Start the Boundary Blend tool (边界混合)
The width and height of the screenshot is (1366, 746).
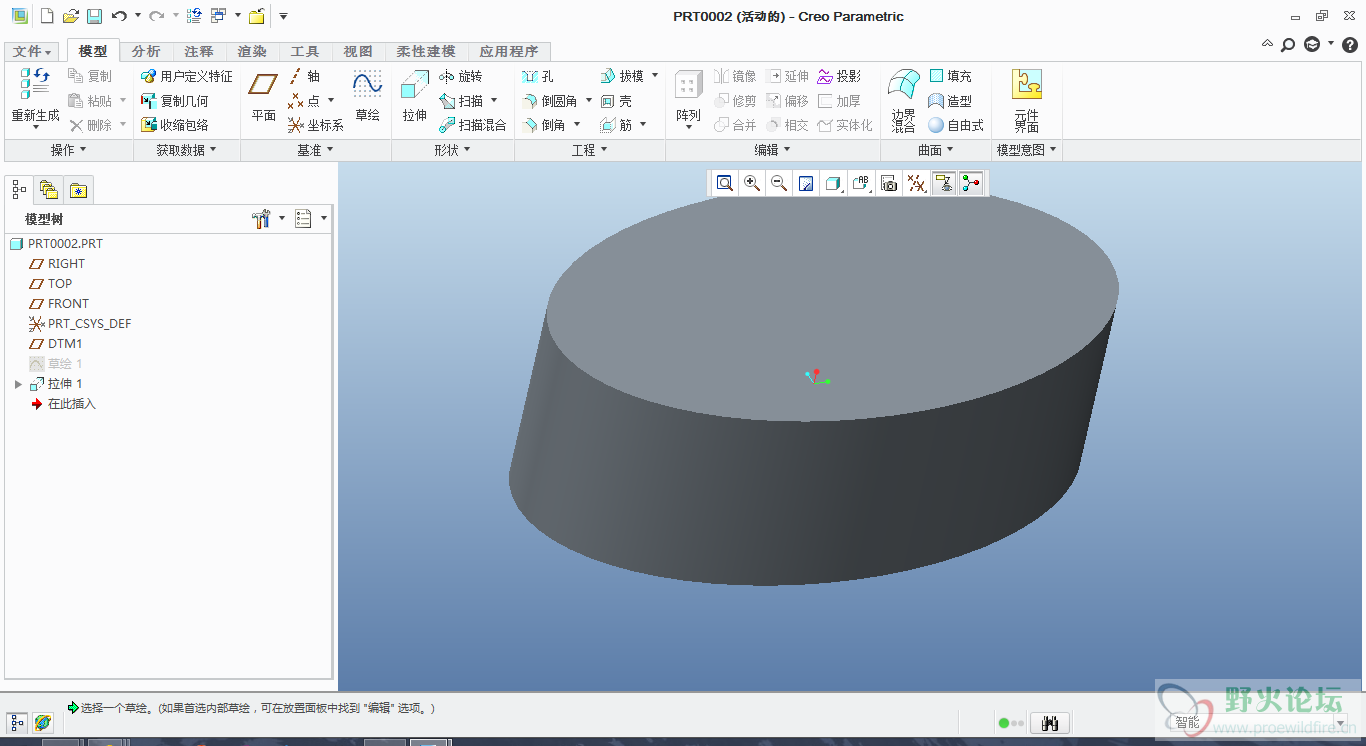coord(904,100)
